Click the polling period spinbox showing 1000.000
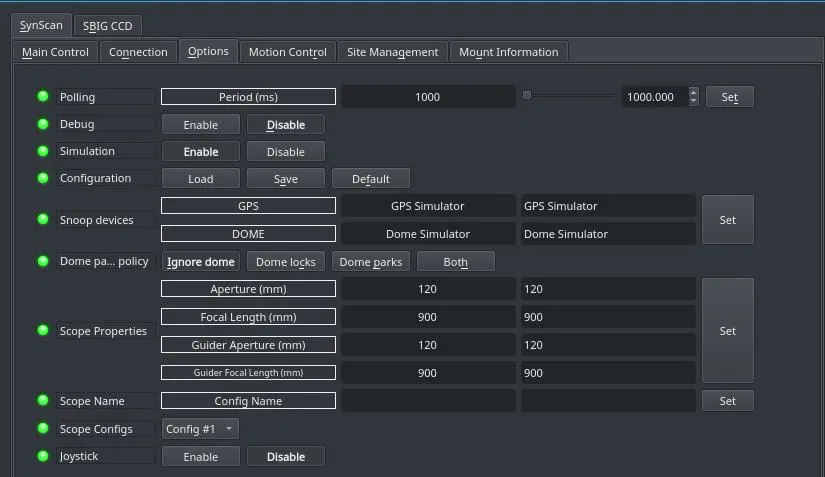 pos(655,97)
